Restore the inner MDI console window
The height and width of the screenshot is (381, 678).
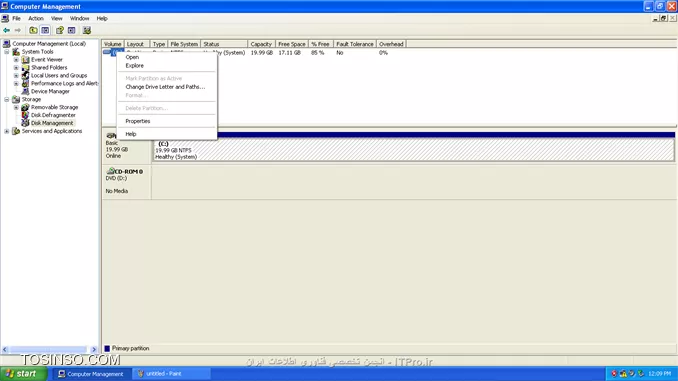[664, 19]
